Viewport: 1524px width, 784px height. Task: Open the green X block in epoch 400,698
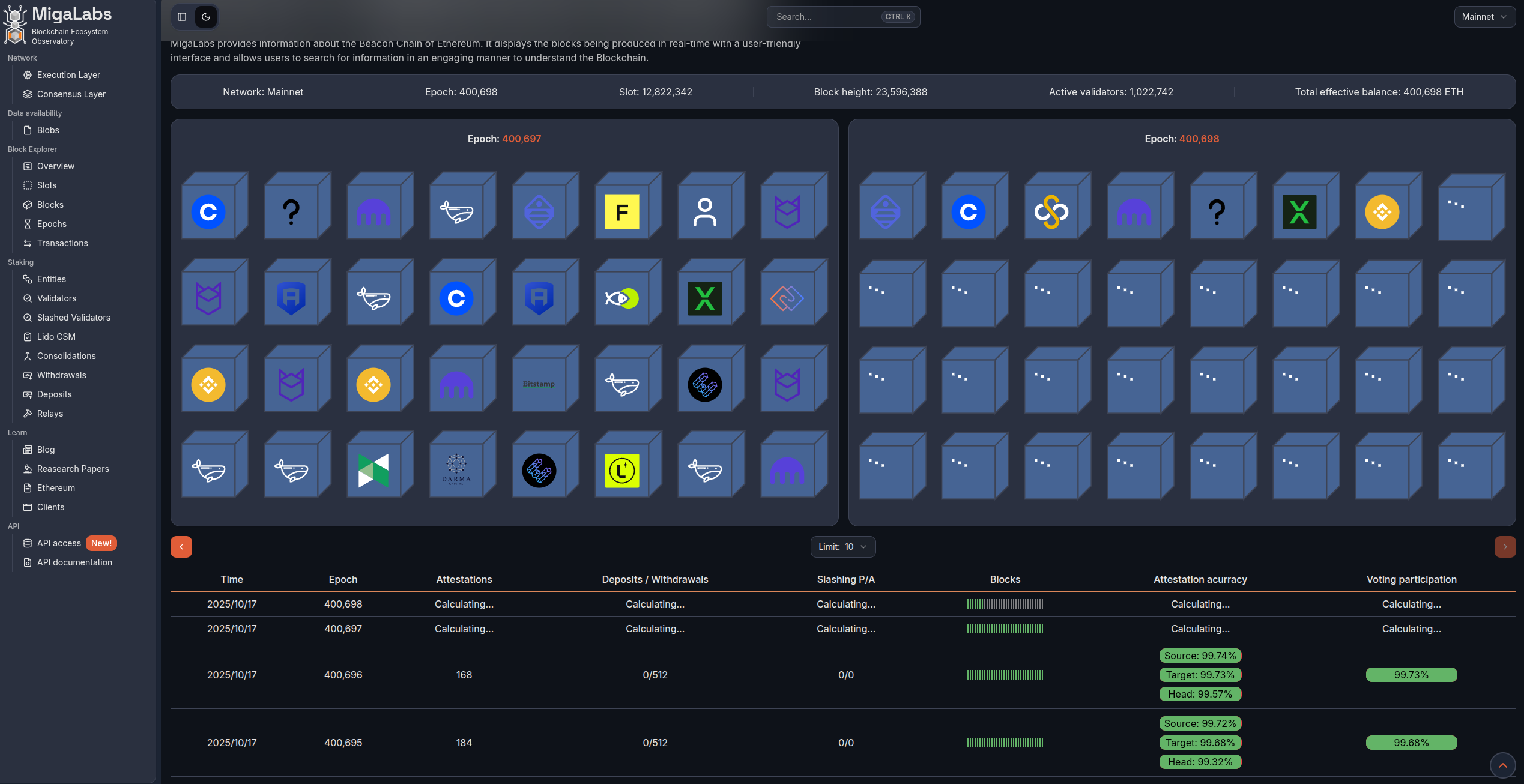[1299, 212]
